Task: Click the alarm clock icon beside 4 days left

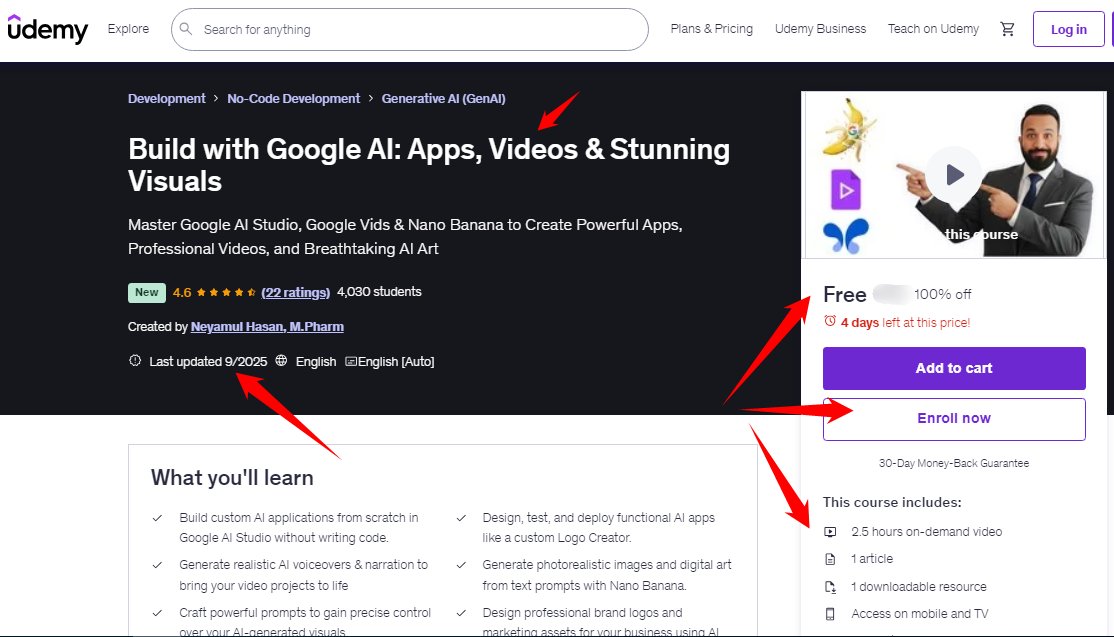Action: click(x=830, y=321)
